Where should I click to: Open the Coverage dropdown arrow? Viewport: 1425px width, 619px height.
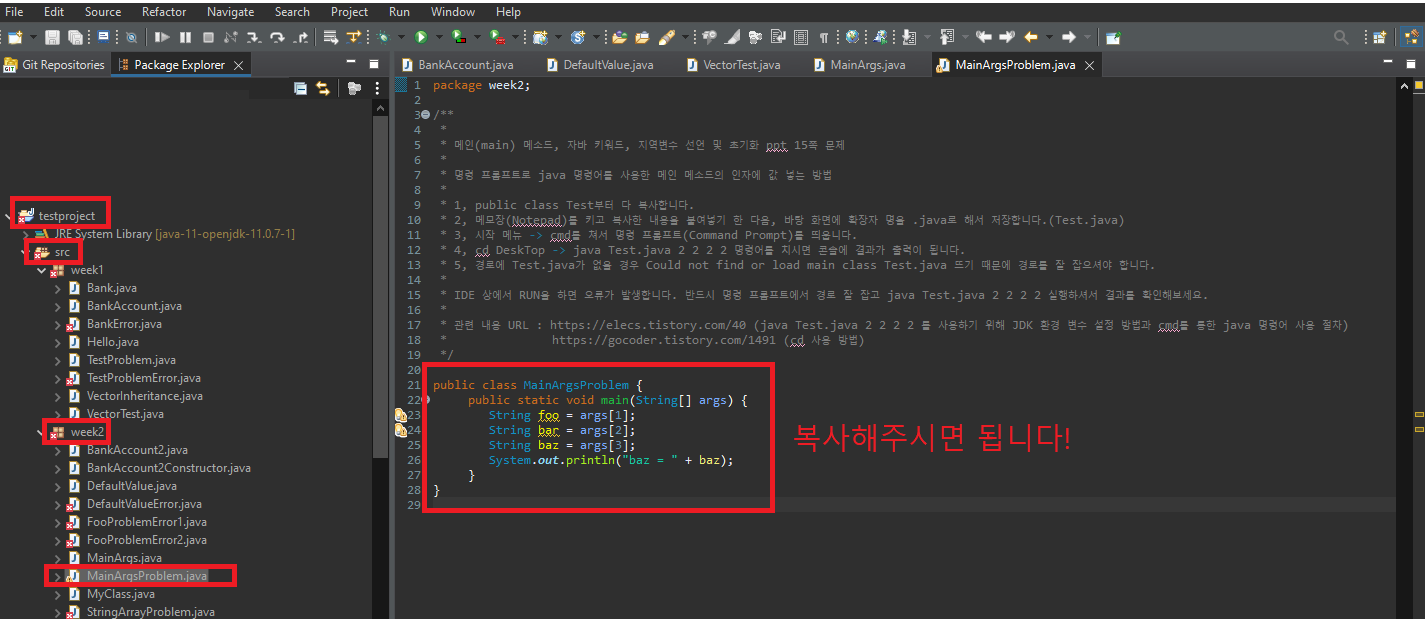477,37
